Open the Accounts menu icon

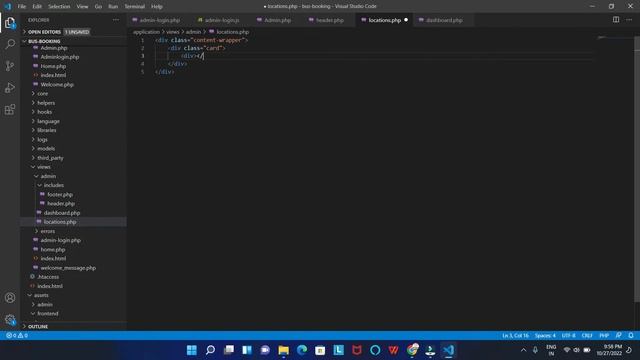pos(10,298)
